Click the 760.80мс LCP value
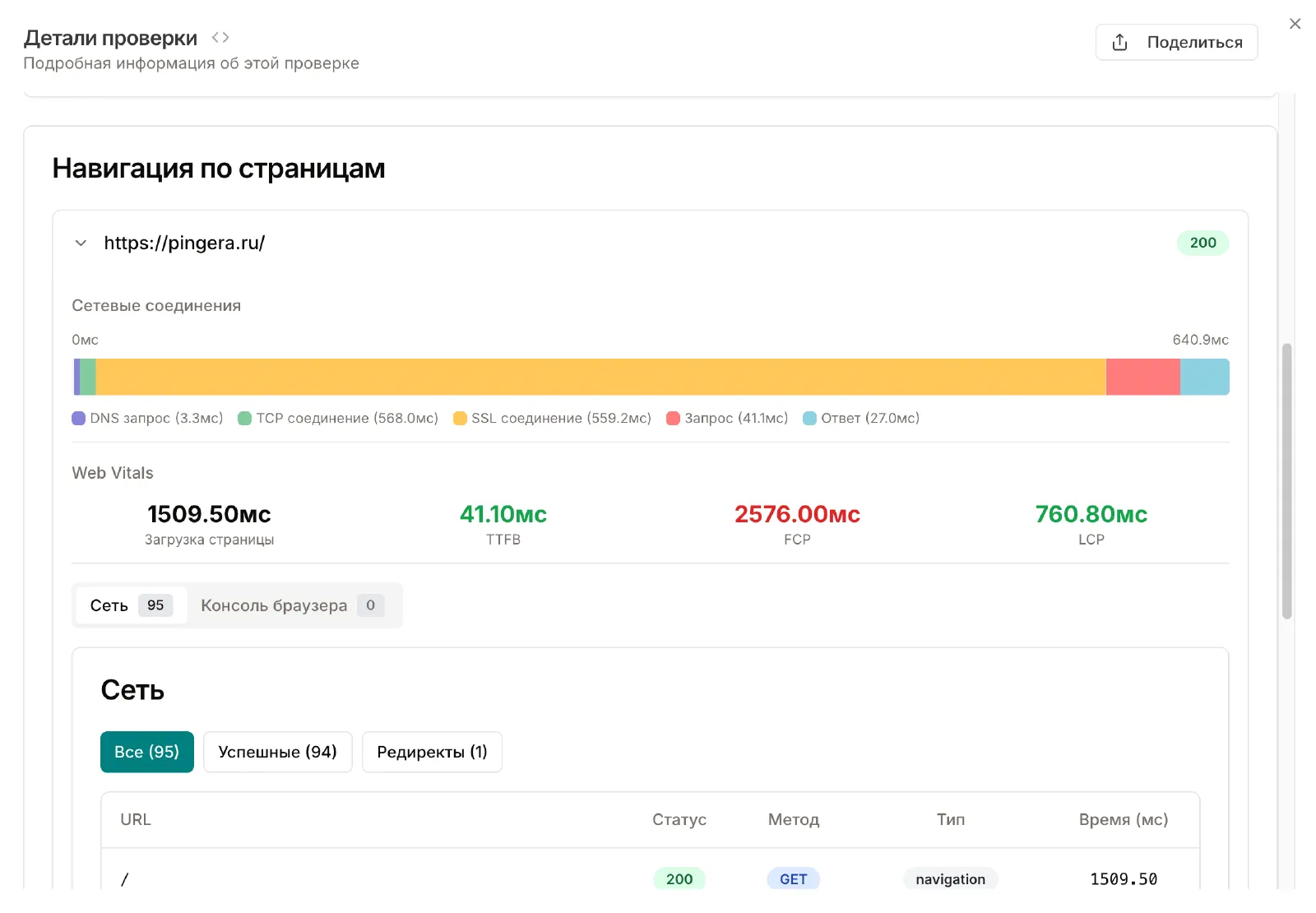This screenshot has height=913, width=1316. click(x=1091, y=514)
